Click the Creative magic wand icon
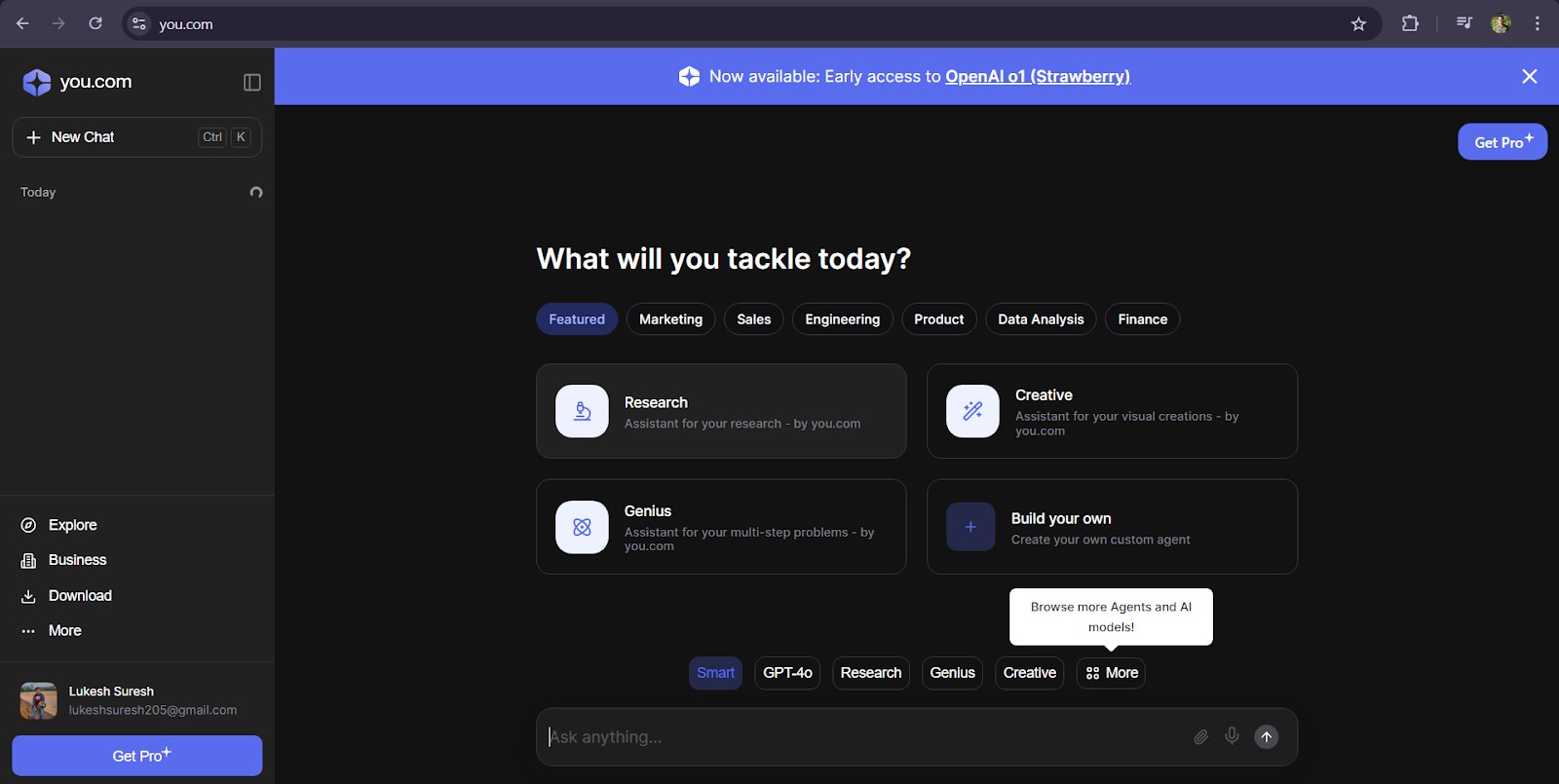 coord(972,411)
